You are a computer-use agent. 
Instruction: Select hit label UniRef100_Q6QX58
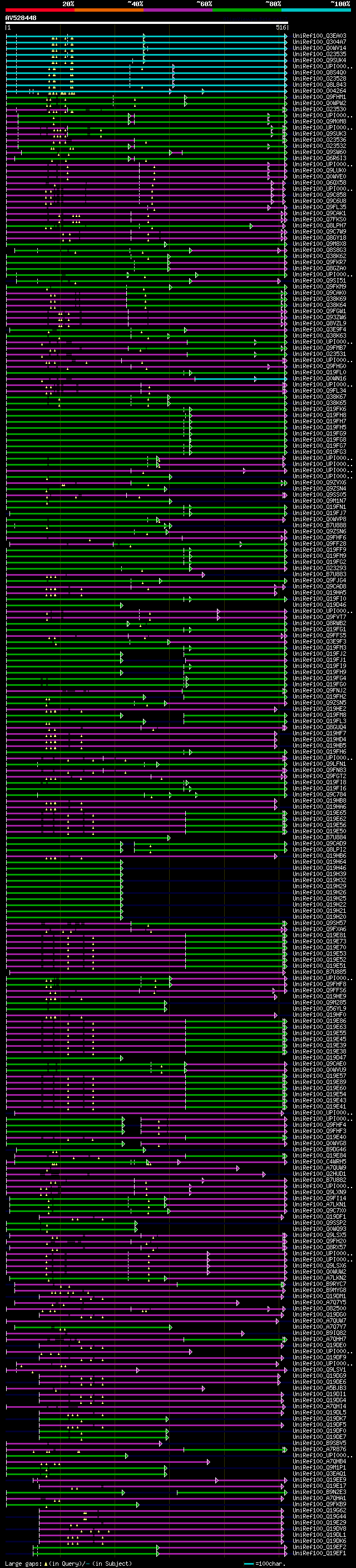[319, 182]
